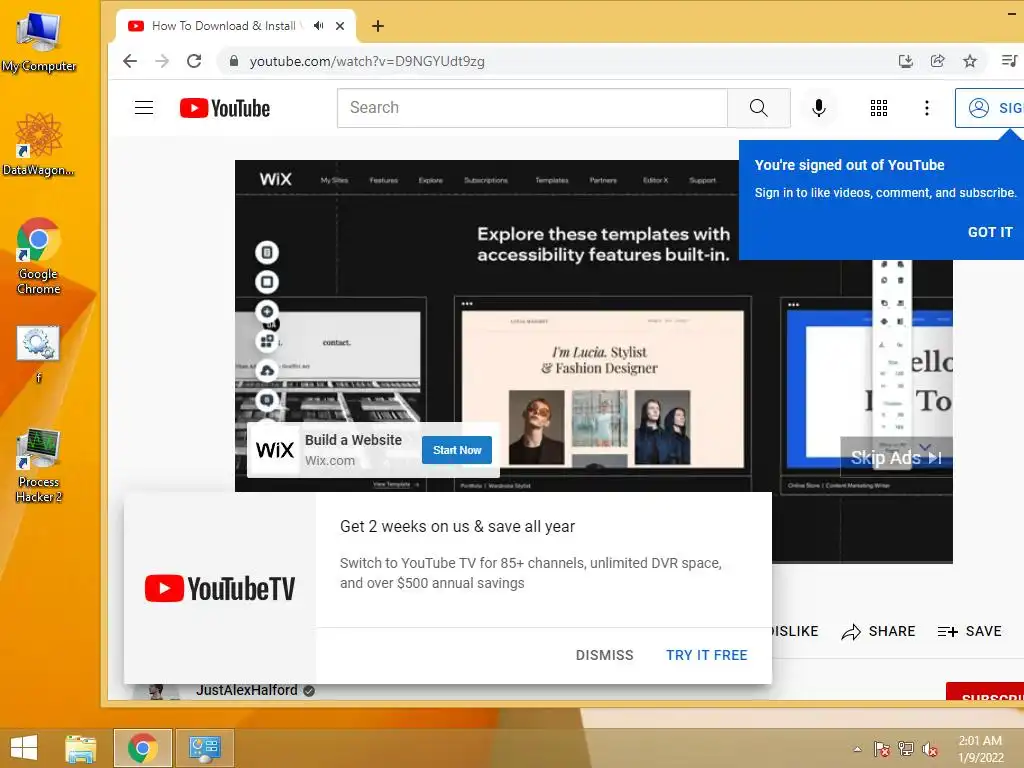Image resolution: width=1024 pixels, height=768 pixels.
Task: Click TRY IT FREE on promo
Action: (x=707, y=655)
